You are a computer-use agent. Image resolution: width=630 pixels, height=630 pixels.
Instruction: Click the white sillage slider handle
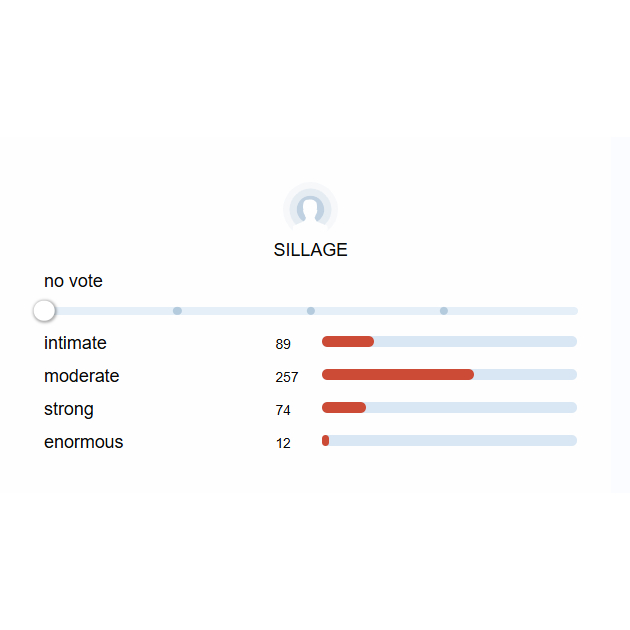[x=44, y=311]
